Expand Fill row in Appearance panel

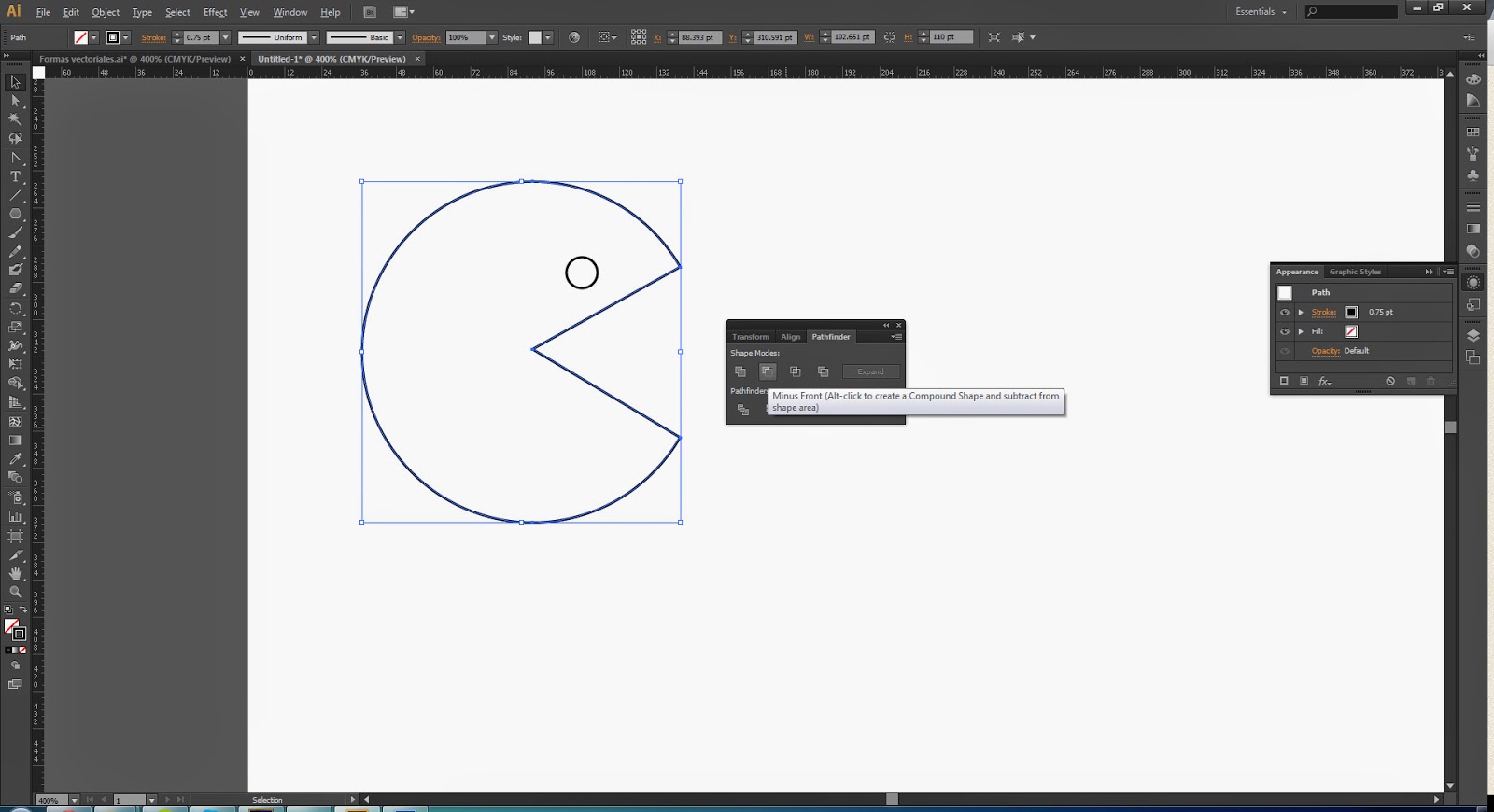tap(1301, 331)
